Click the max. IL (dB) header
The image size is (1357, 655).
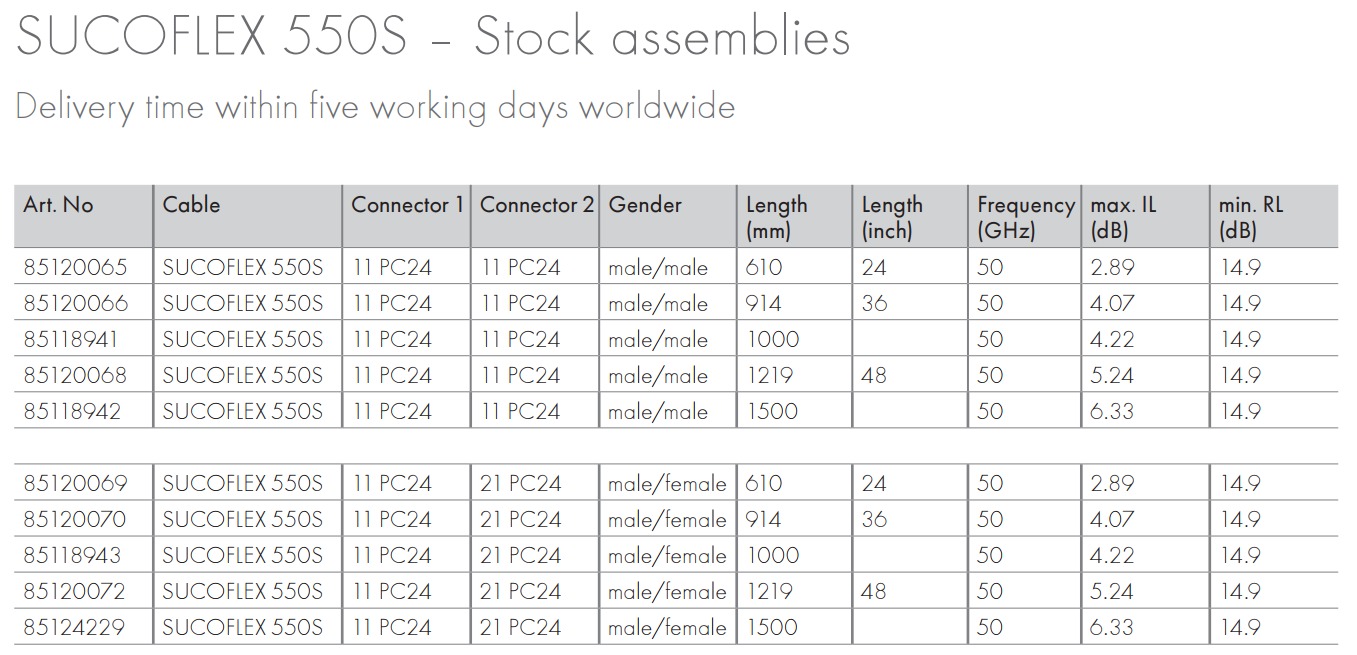tap(1123, 217)
